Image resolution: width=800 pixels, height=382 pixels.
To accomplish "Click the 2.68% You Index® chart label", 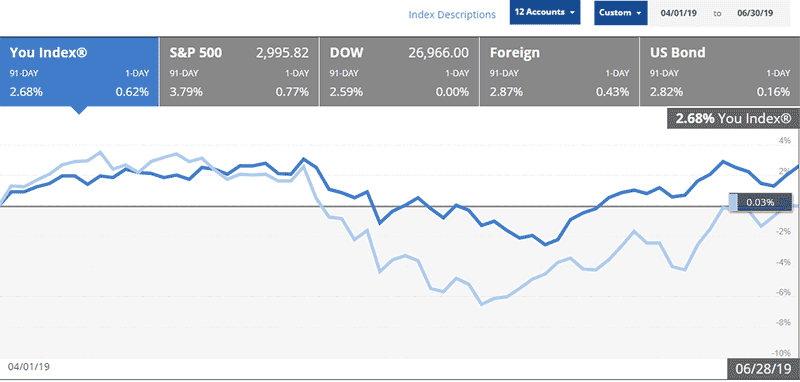I will pos(733,119).
